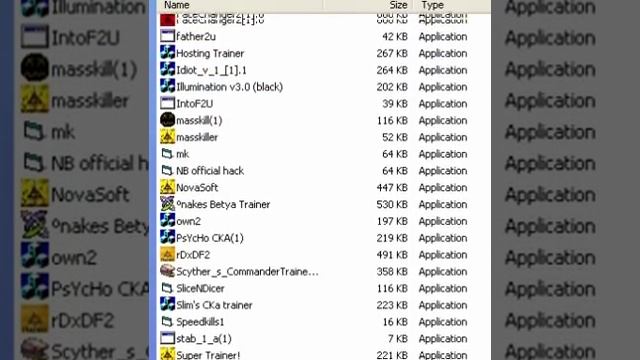Viewport: 640px width, 360px height.
Task: Click the 39 KB size of IntoF2U
Action: [x=395, y=104]
